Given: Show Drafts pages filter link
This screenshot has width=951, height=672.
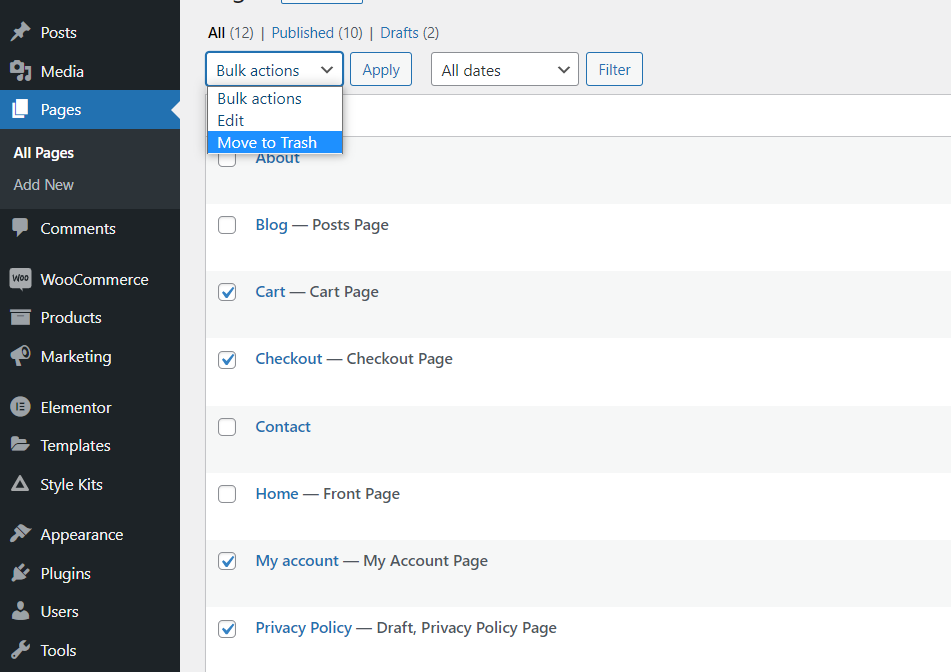Looking at the screenshot, I should 399,33.
